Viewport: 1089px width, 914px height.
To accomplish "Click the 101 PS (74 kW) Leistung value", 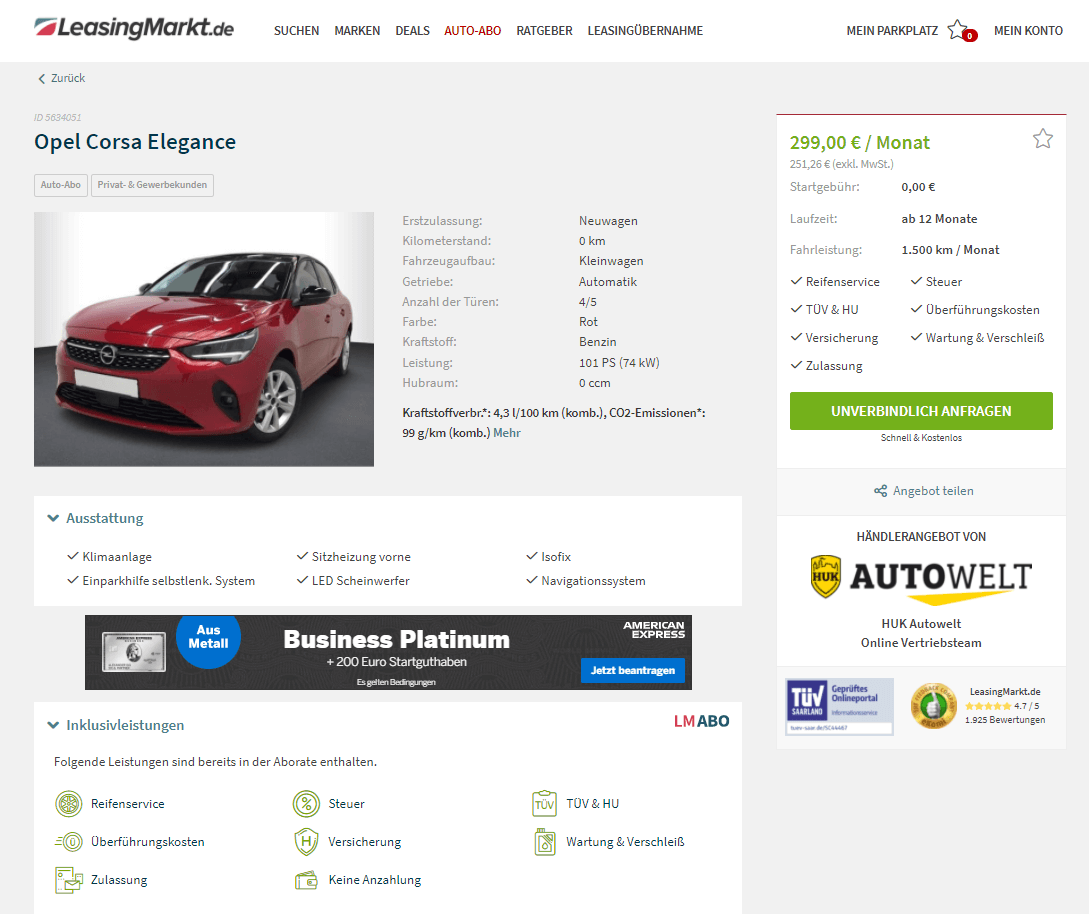I will (620, 363).
